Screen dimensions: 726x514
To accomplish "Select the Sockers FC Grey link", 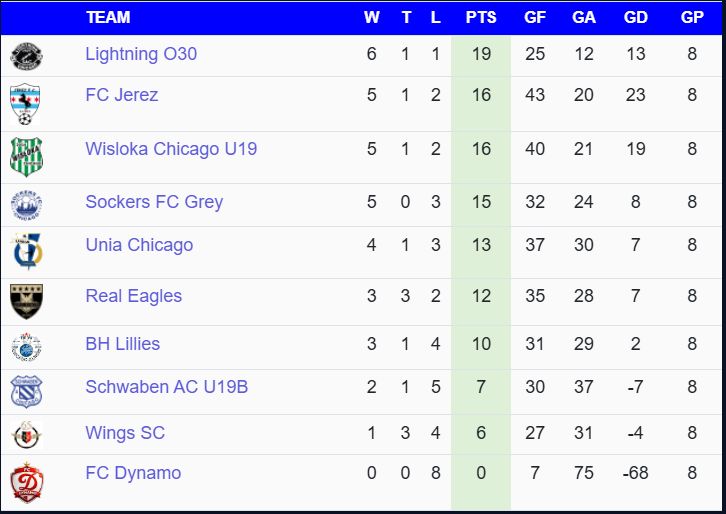I will coord(154,201).
